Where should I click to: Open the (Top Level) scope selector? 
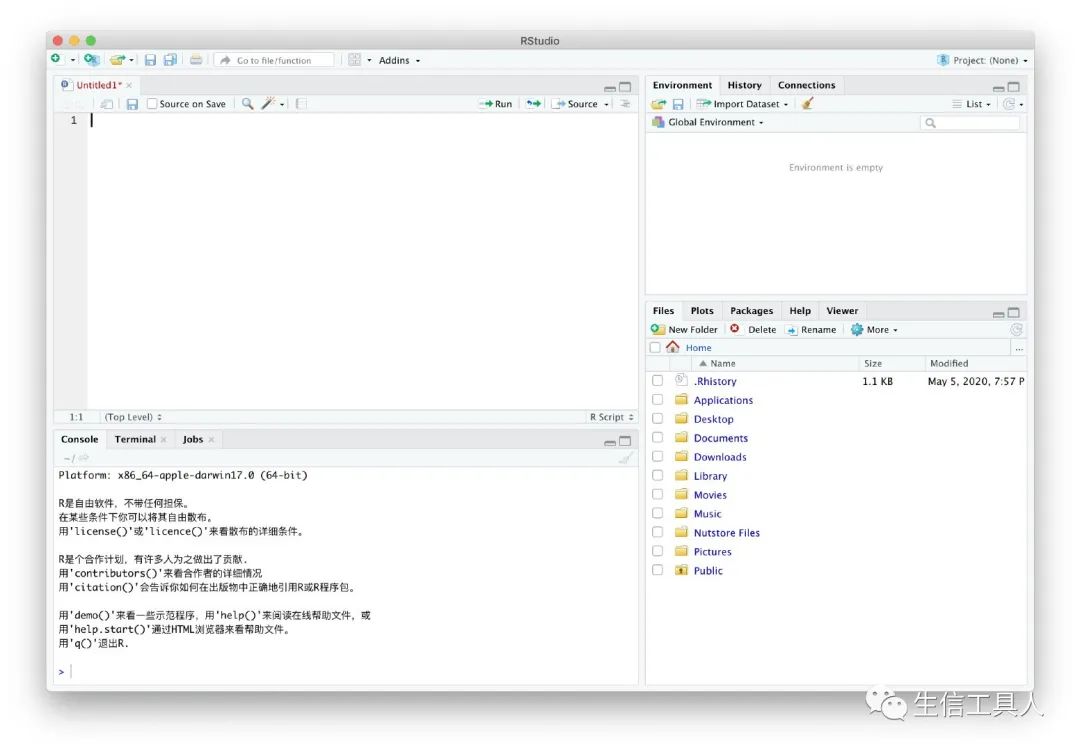click(x=133, y=417)
